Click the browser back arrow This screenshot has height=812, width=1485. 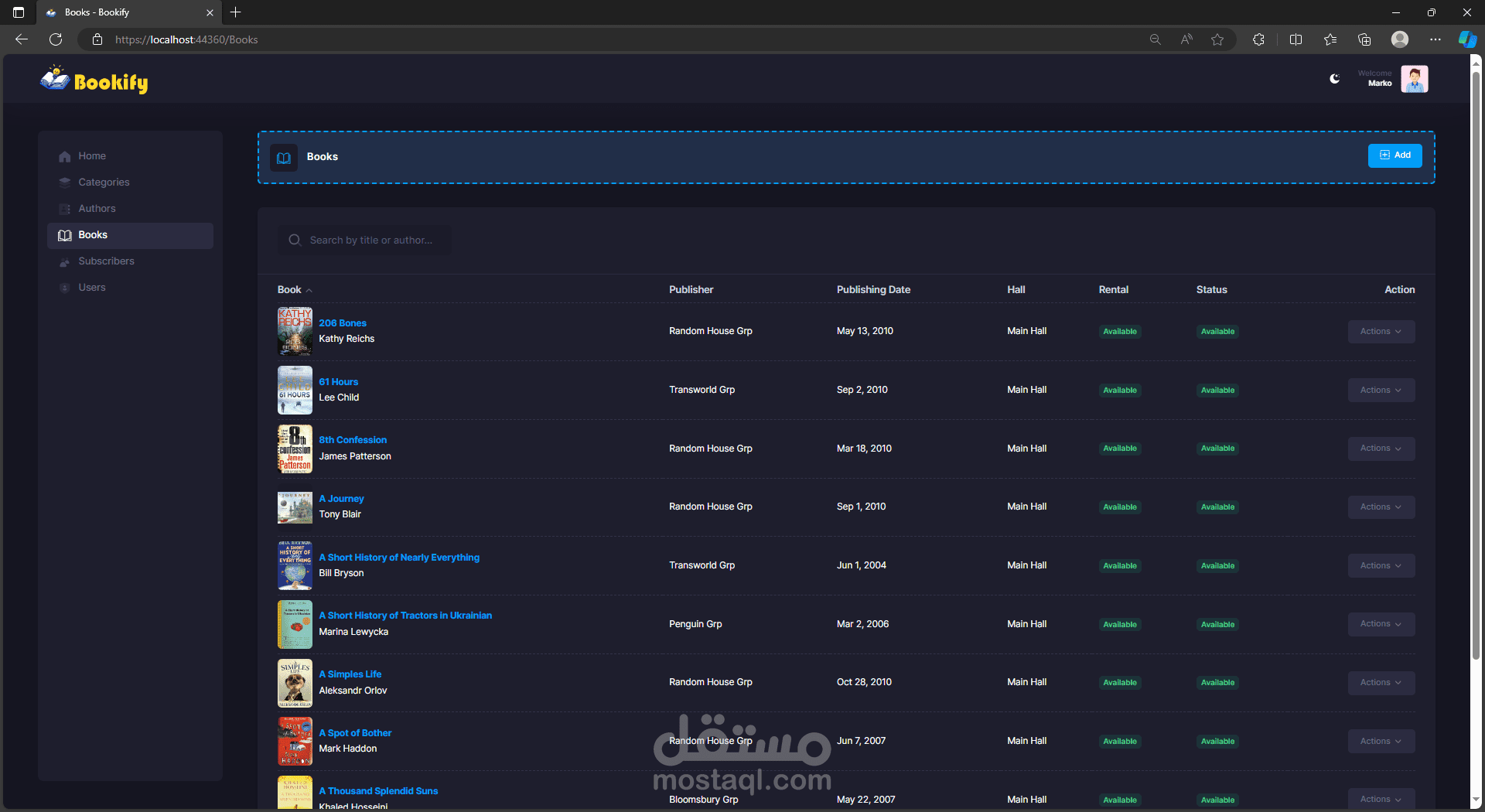click(22, 39)
